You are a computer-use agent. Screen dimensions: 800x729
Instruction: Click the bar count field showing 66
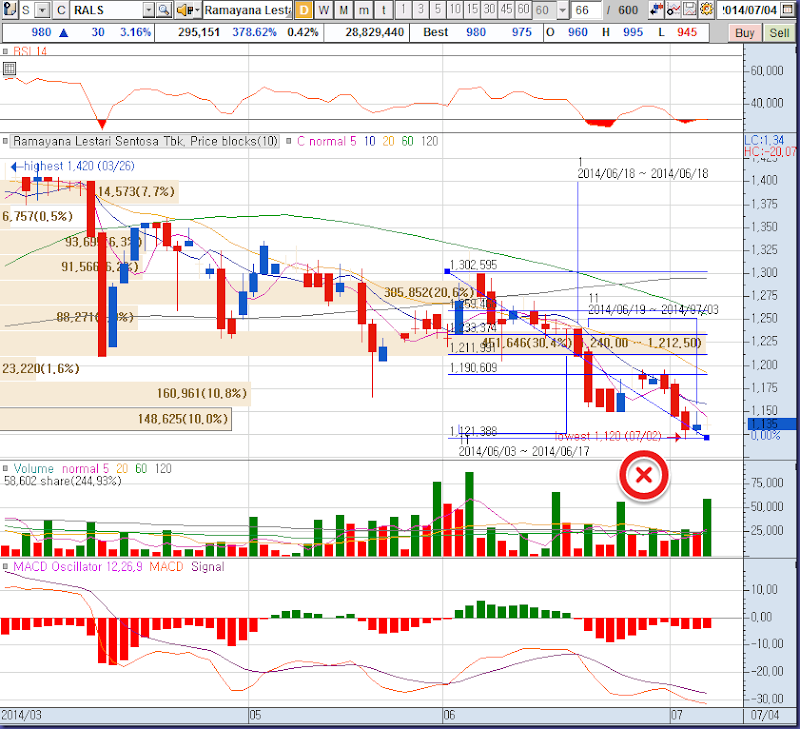pos(586,10)
